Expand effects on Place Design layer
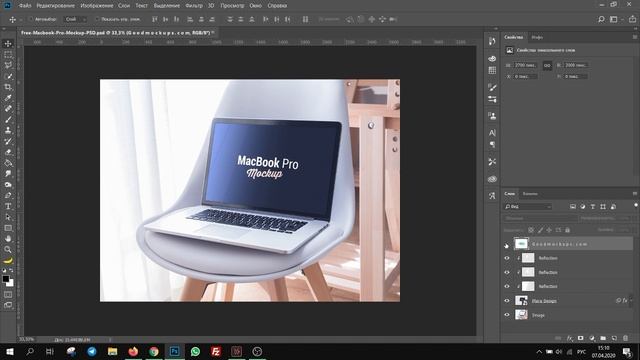 point(631,301)
